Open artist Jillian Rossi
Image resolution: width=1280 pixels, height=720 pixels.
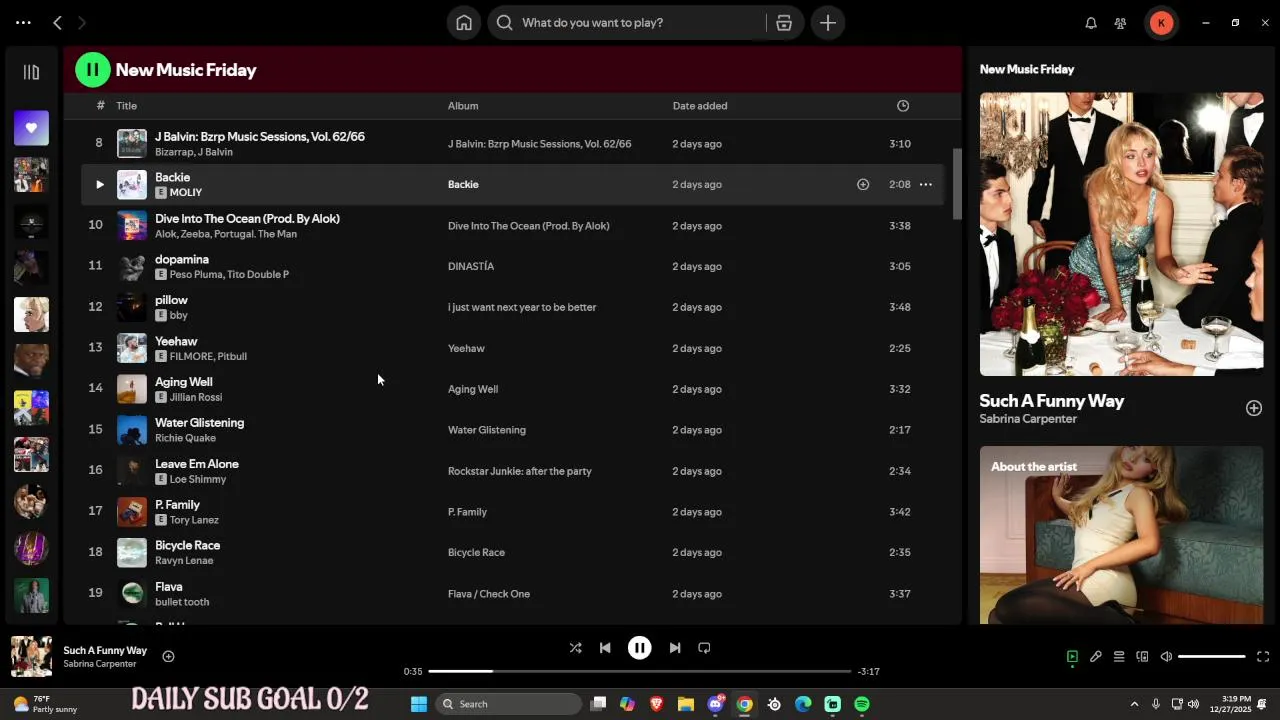tap(196, 397)
